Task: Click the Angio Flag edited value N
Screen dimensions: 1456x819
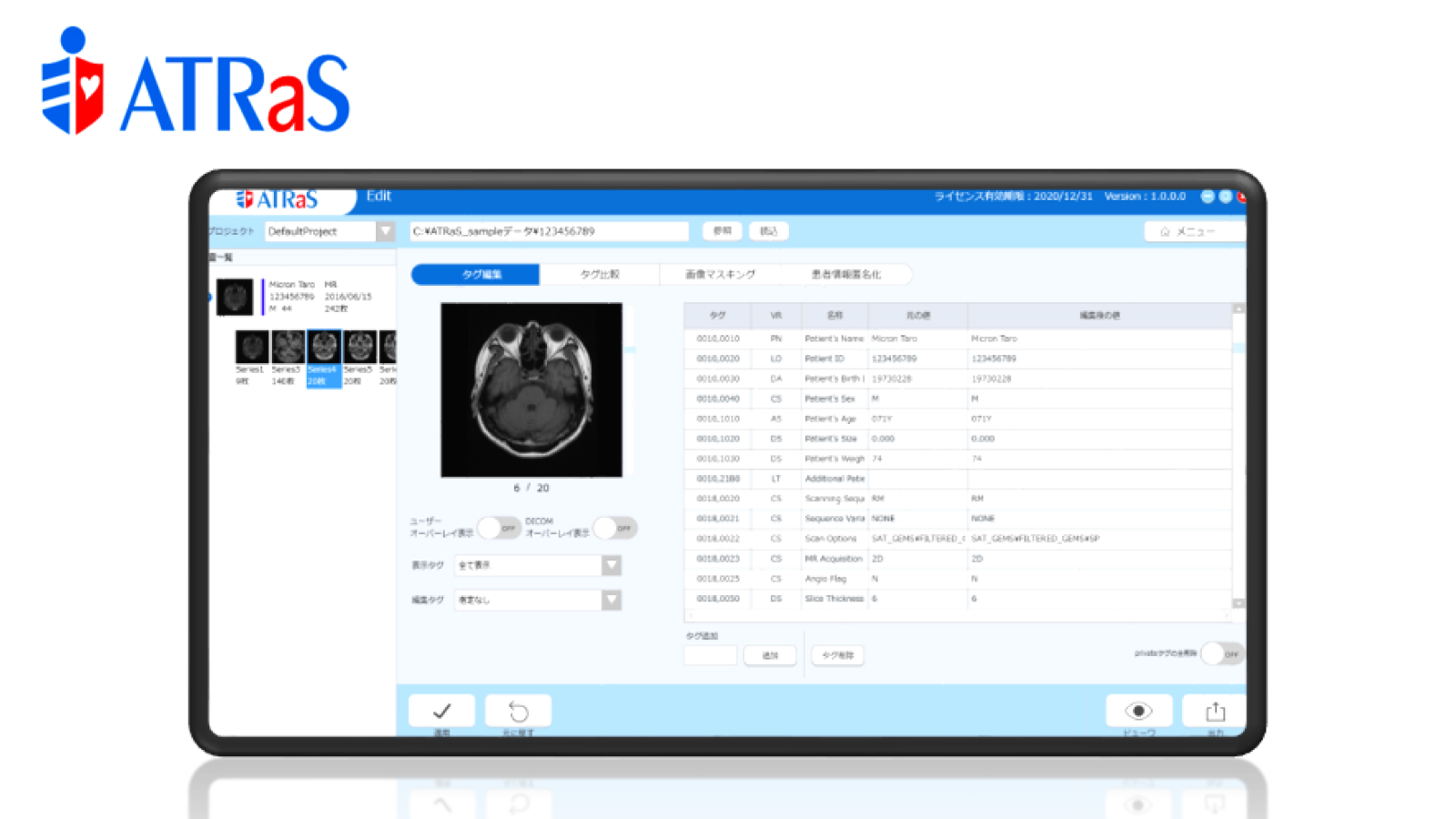Action: pyautogui.click(x=974, y=579)
